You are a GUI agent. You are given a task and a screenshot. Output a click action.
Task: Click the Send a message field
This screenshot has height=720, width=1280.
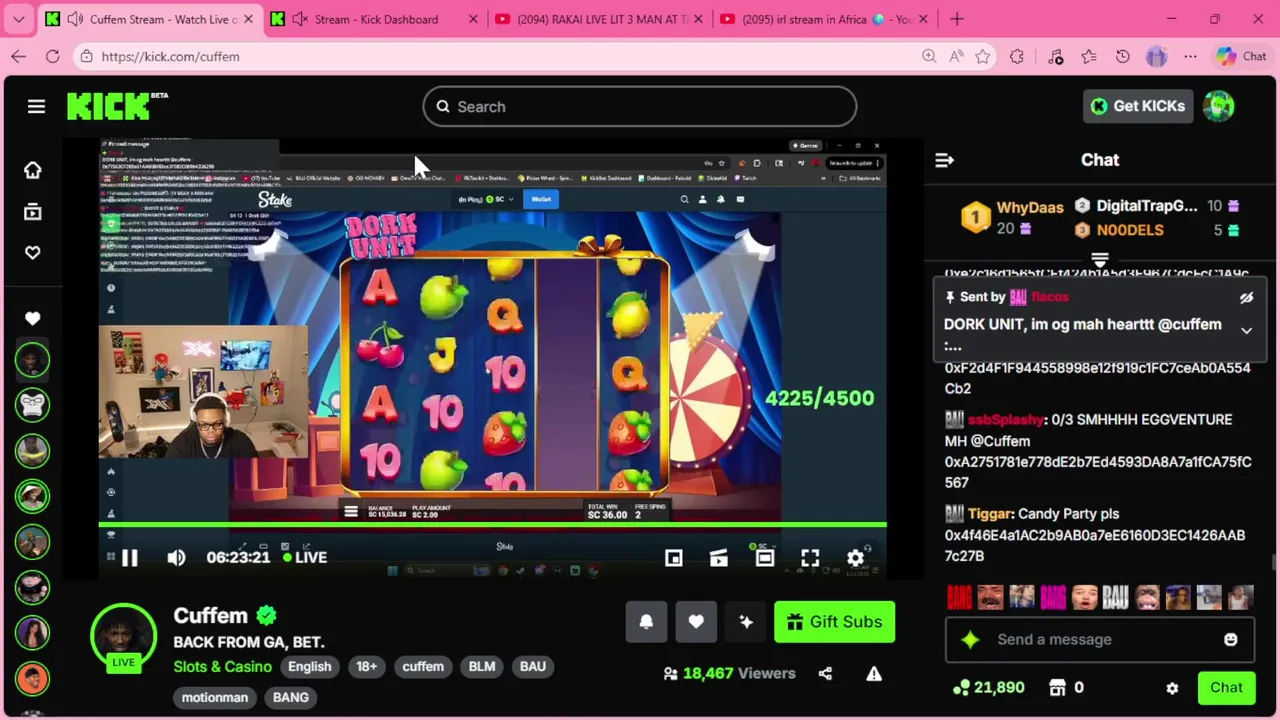coord(1100,640)
